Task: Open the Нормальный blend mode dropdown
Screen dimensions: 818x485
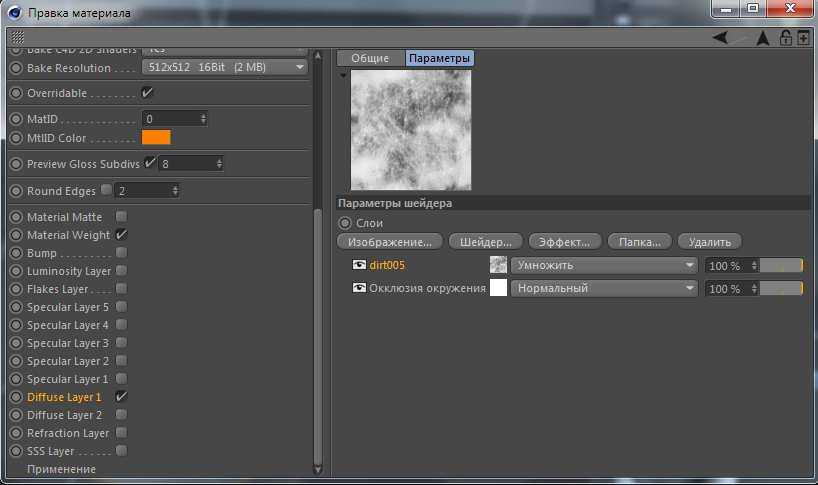Action: pyautogui.click(x=603, y=288)
